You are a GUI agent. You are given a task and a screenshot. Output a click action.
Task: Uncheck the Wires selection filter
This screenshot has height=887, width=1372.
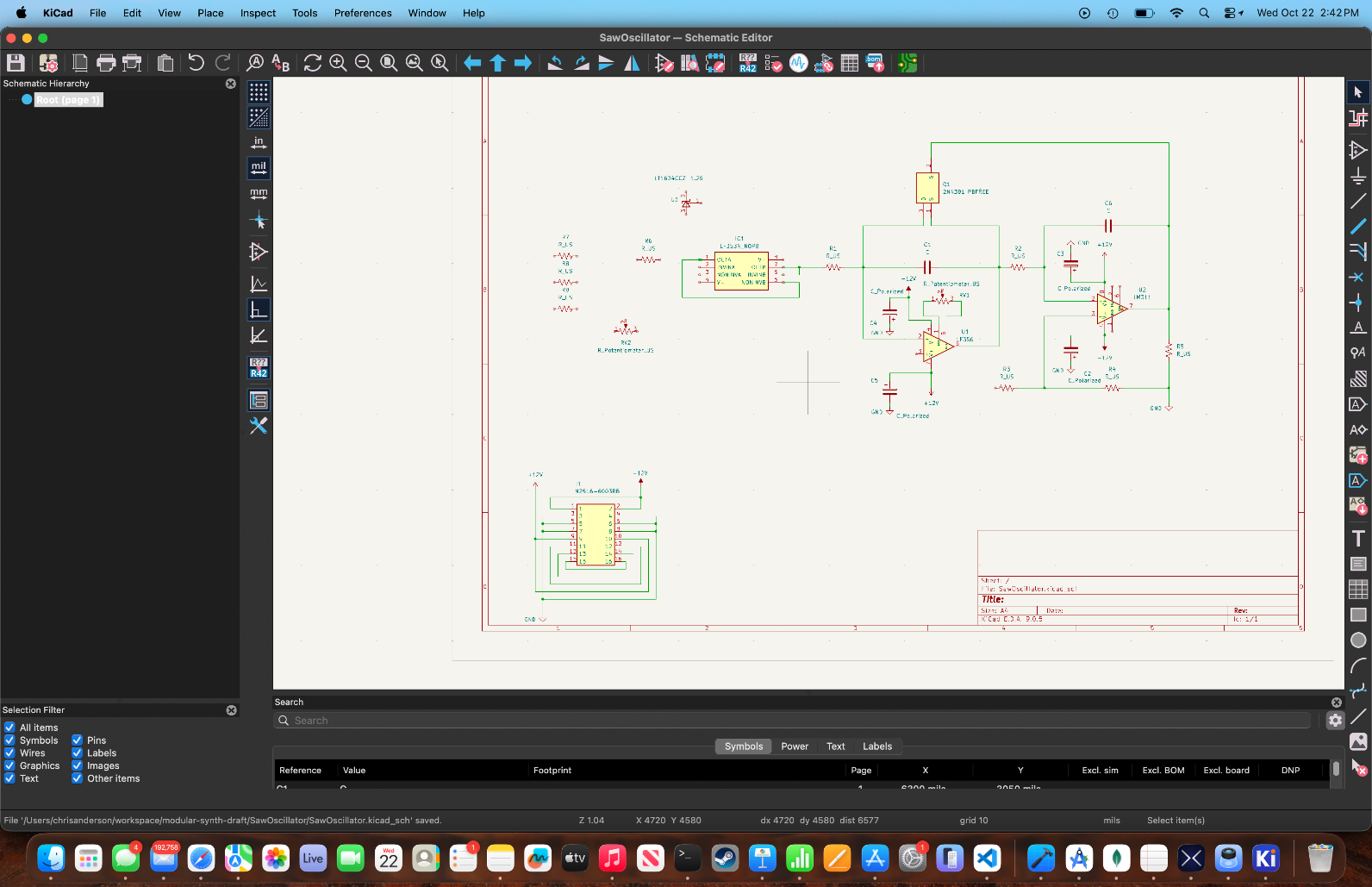9,753
